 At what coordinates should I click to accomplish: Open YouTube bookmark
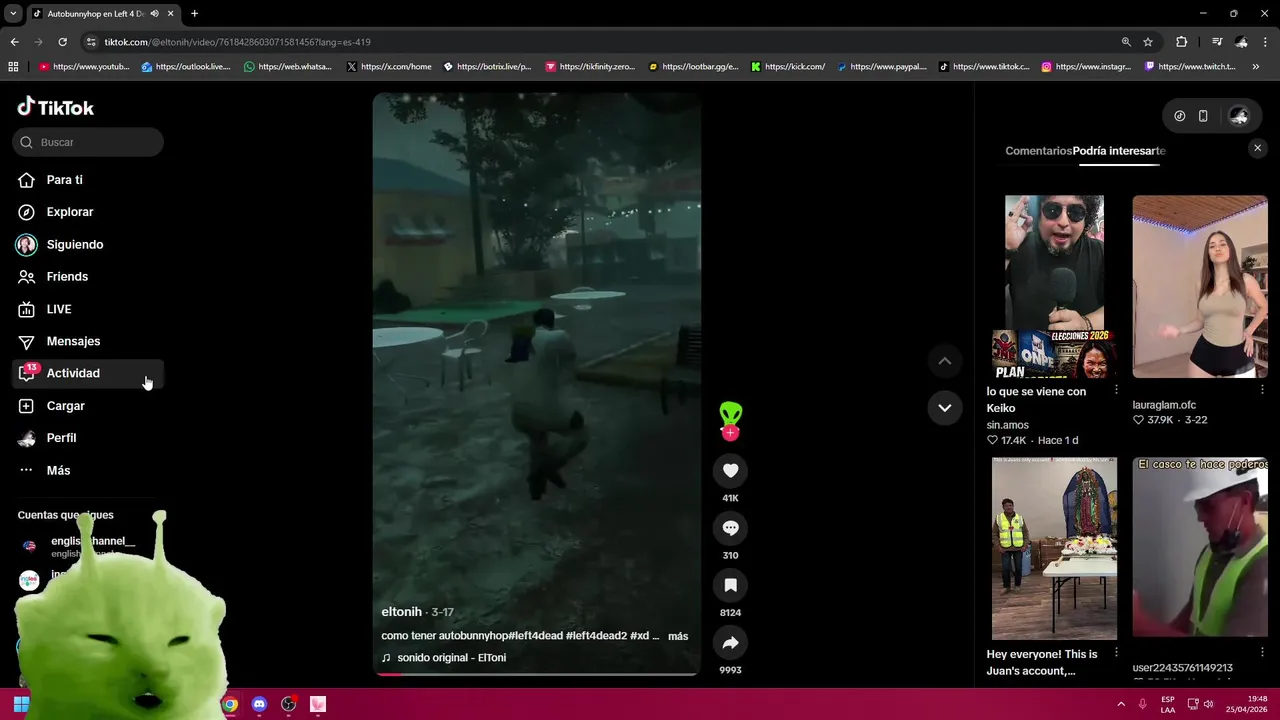click(85, 67)
